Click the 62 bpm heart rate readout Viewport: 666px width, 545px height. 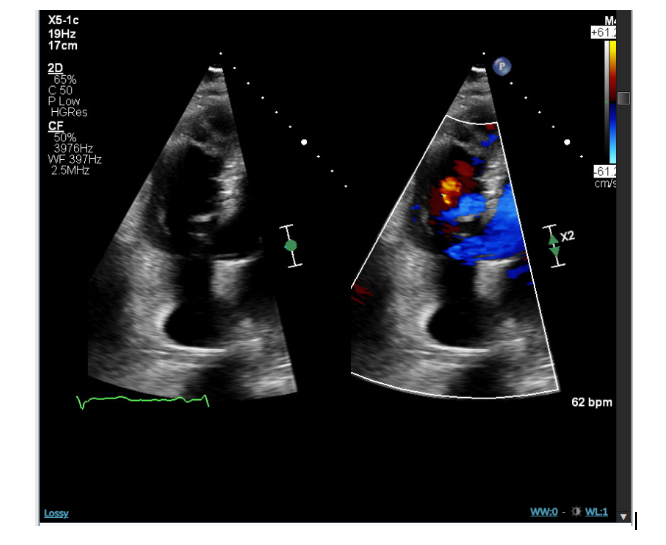point(589,403)
